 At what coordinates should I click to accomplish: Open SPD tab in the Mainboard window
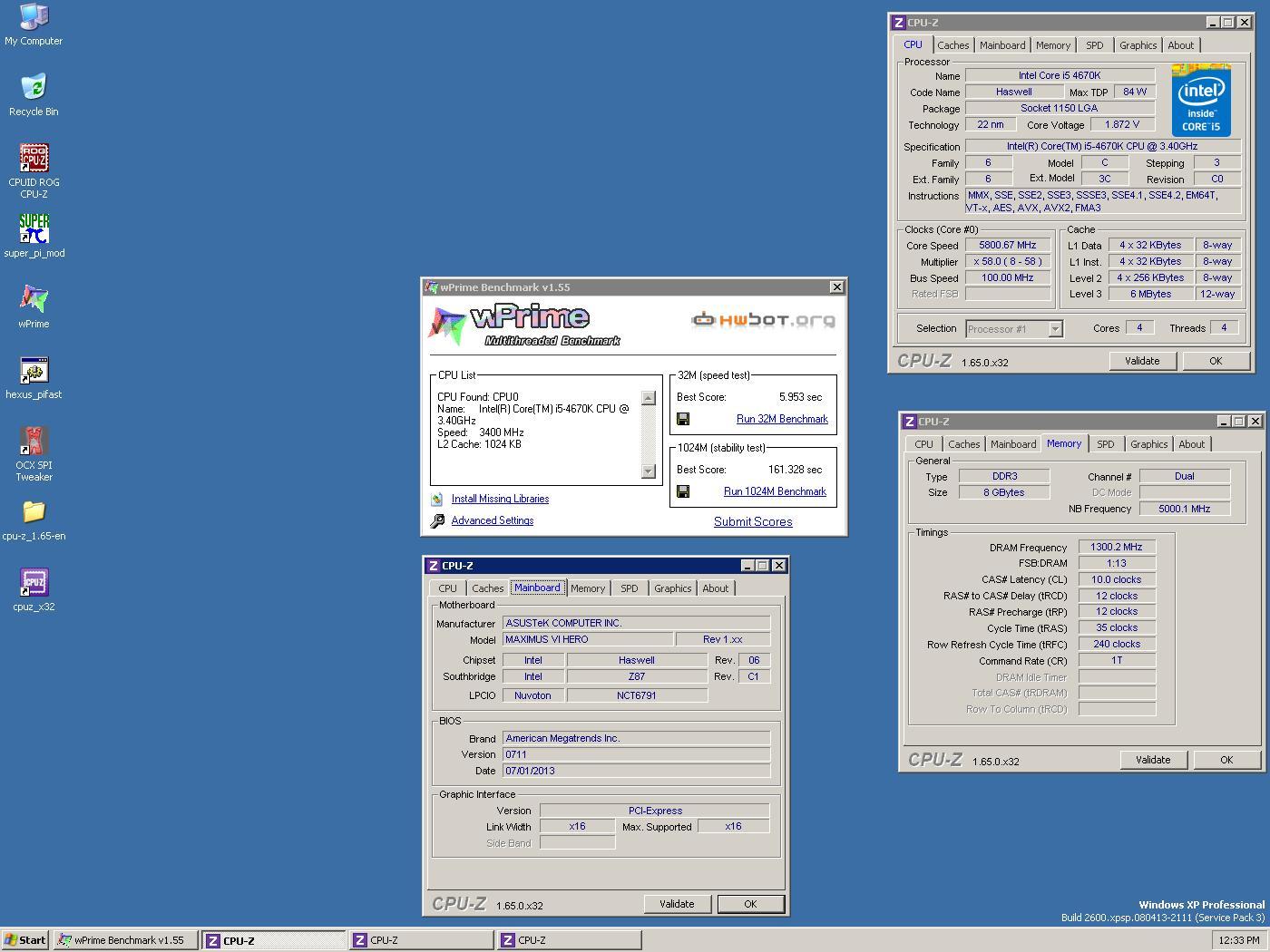coord(630,588)
